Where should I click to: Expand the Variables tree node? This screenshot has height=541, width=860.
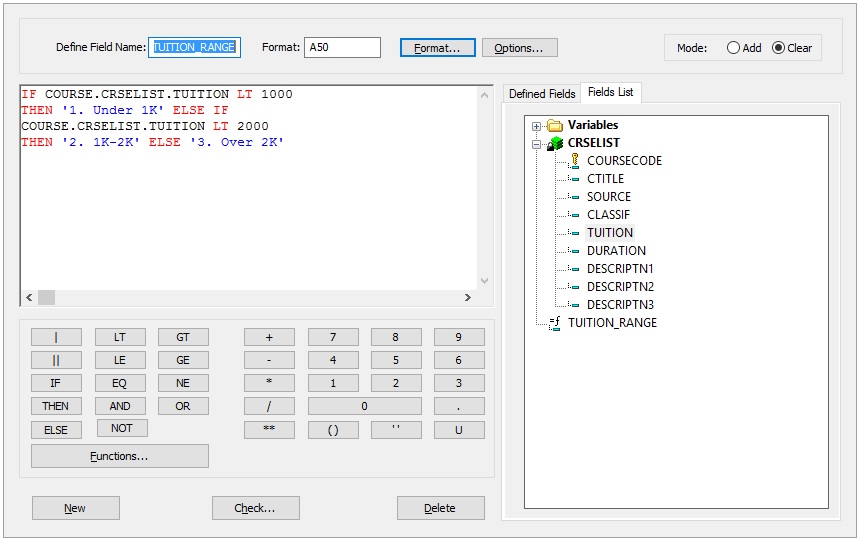(x=537, y=126)
